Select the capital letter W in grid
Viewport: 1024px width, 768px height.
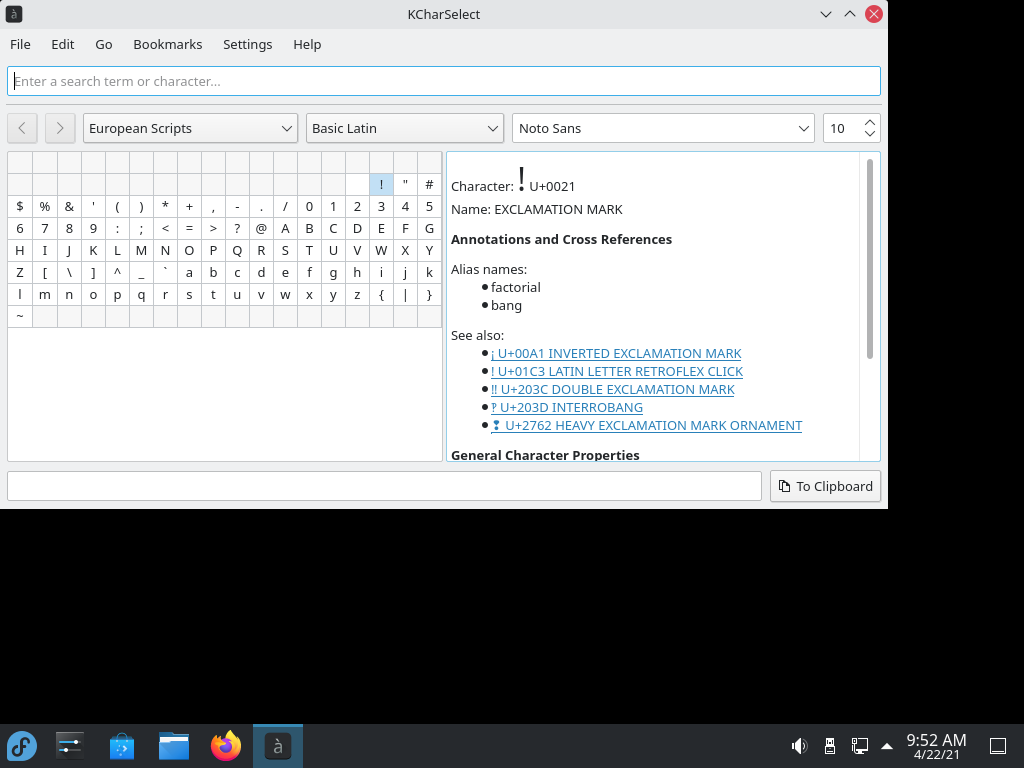381,251
